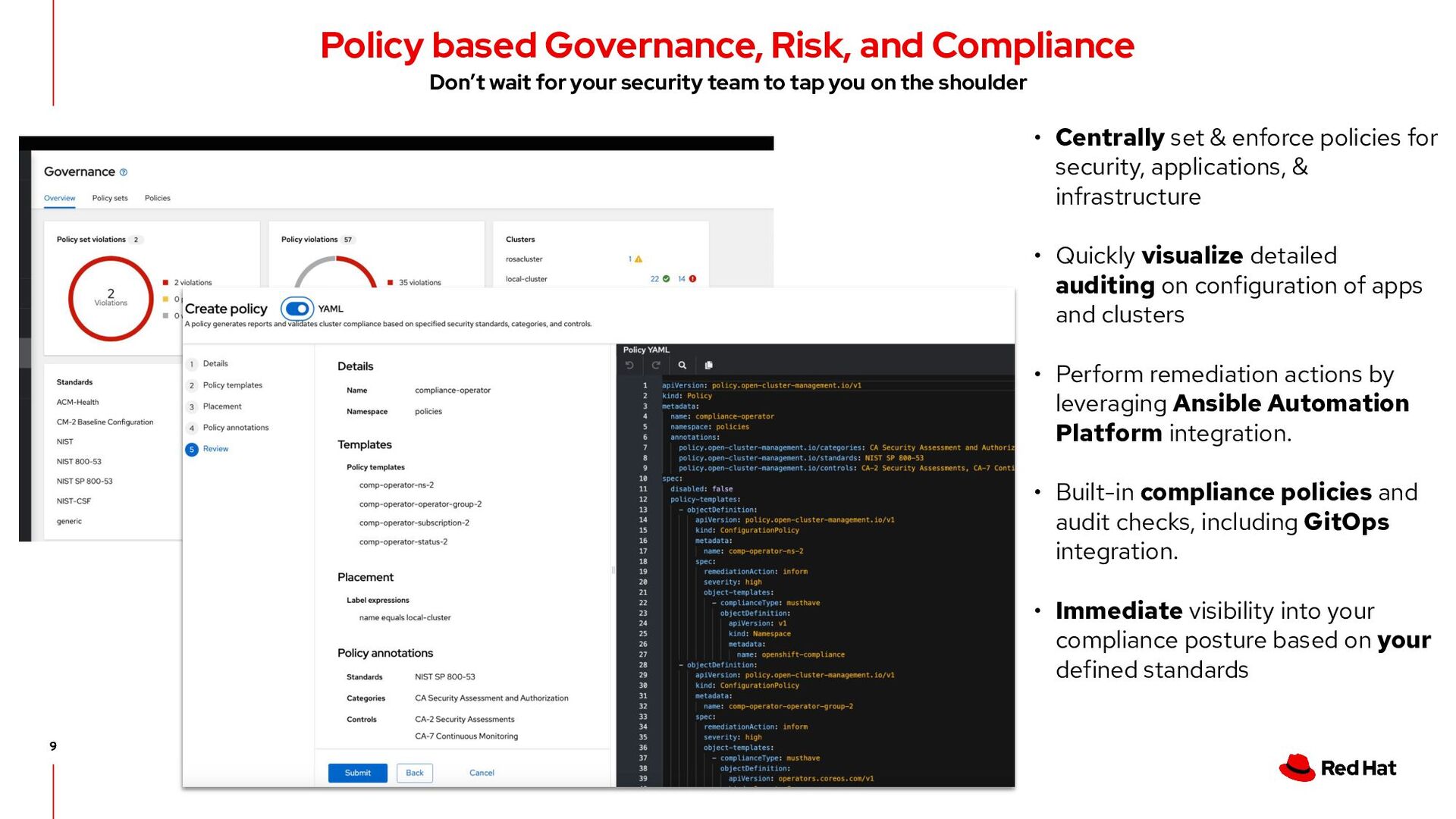1456x819 pixels.
Task: Go to Policy templates wizard step
Action: point(232,385)
